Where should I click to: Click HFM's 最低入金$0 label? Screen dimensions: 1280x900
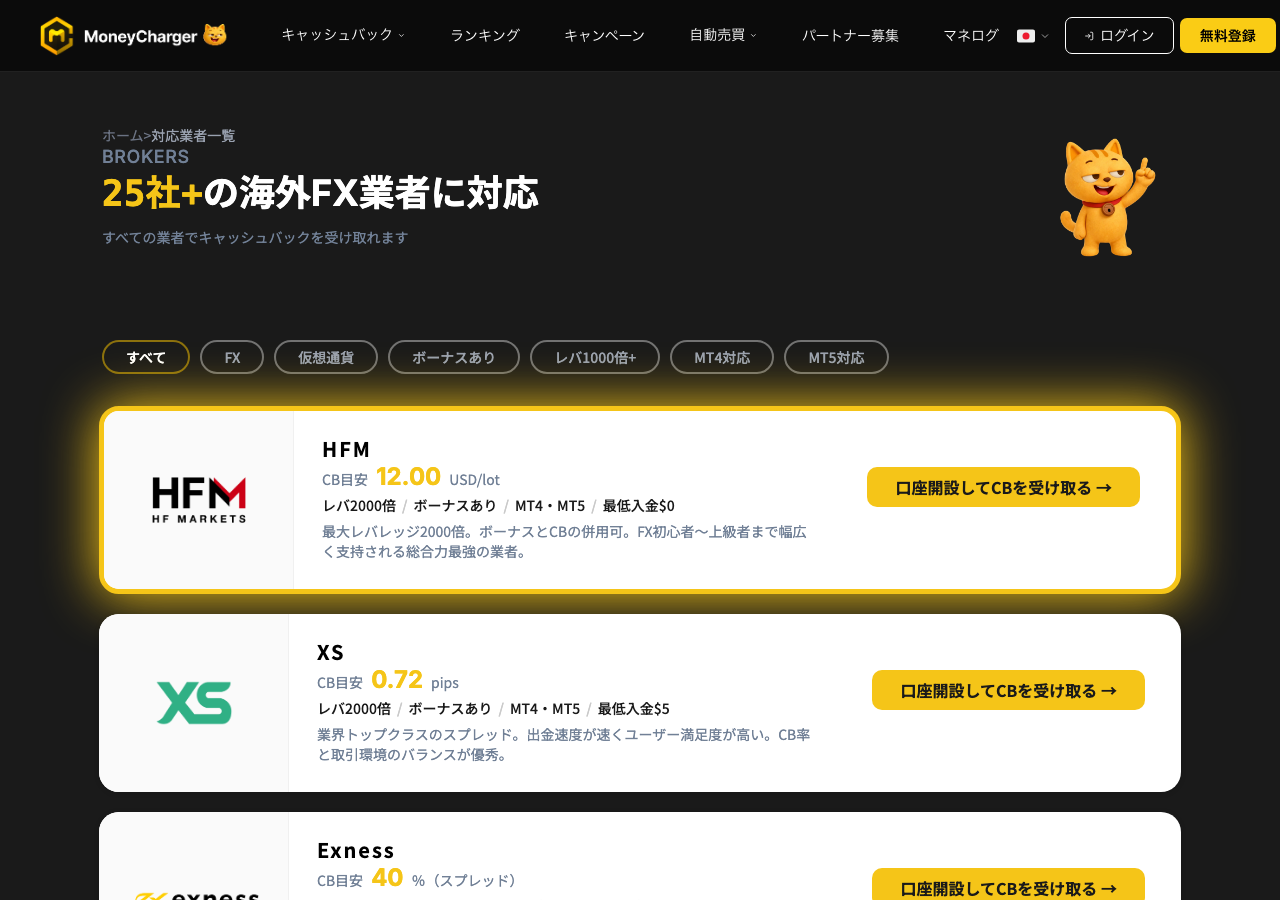[x=638, y=505]
